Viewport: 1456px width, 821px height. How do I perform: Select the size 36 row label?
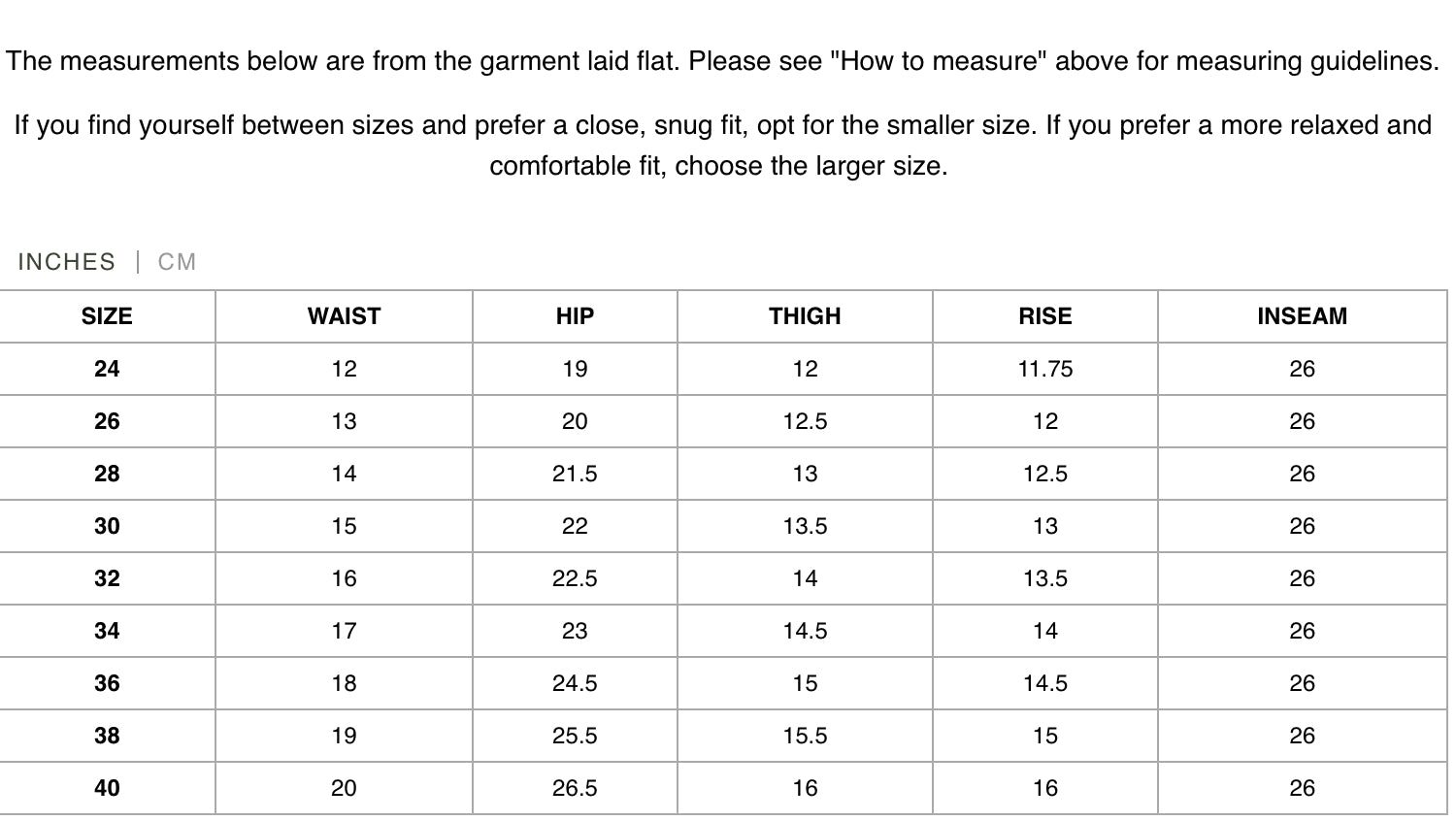click(x=107, y=683)
